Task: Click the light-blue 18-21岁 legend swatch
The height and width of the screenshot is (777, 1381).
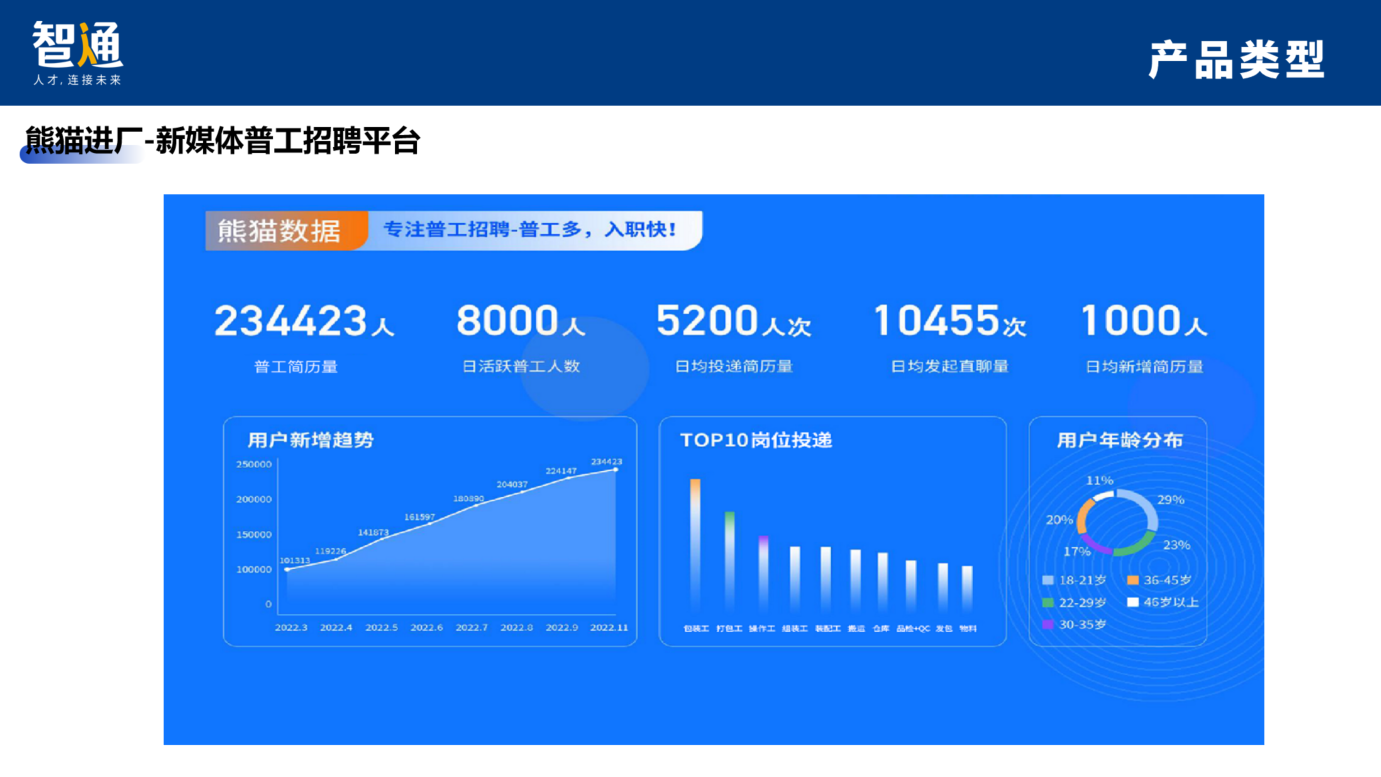Action: point(1048,580)
